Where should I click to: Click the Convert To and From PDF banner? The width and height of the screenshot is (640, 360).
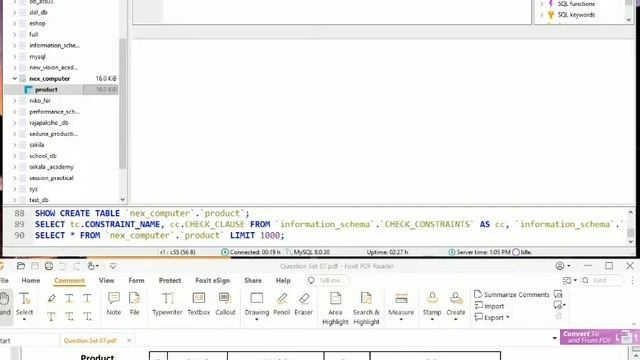(x=600, y=337)
